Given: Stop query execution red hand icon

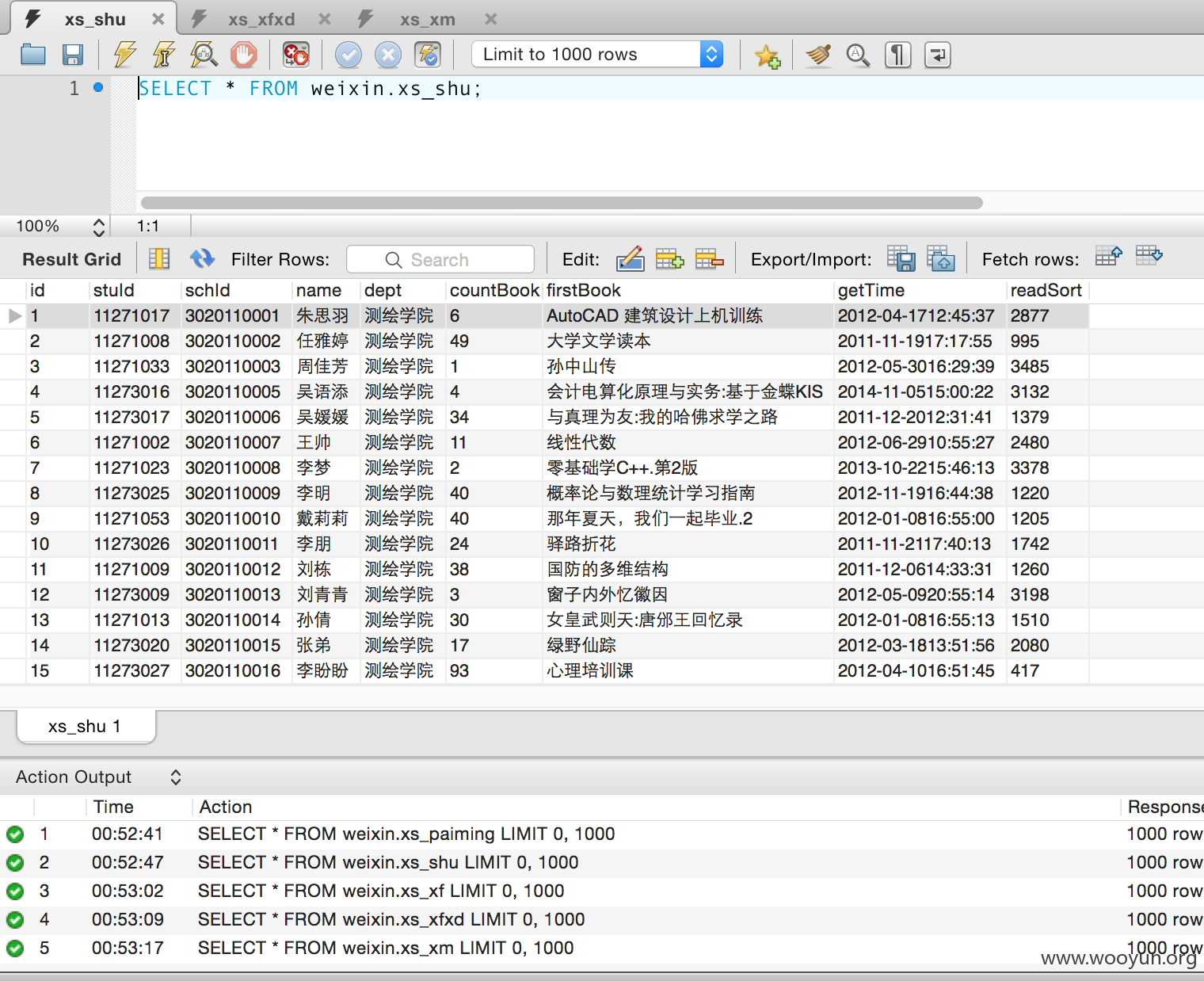Looking at the screenshot, I should (x=244, y=55).
